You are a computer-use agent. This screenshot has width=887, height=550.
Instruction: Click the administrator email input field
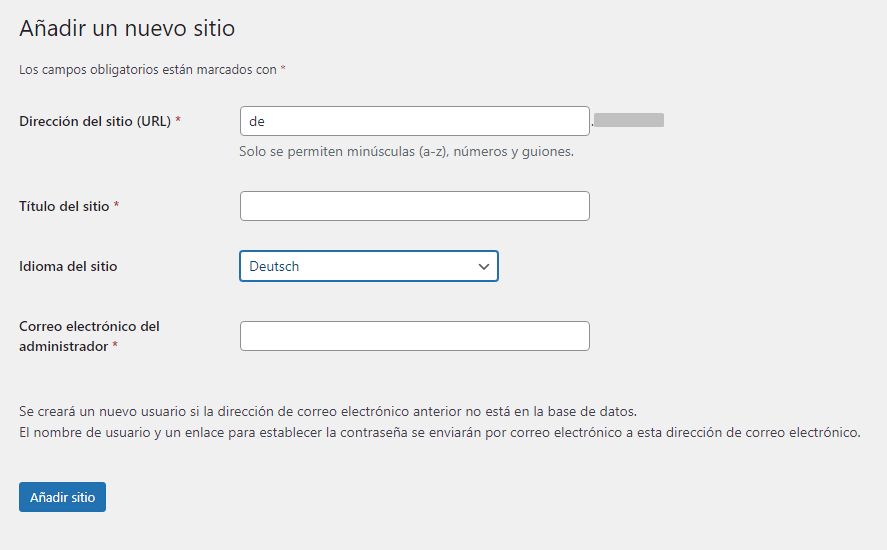414,336
